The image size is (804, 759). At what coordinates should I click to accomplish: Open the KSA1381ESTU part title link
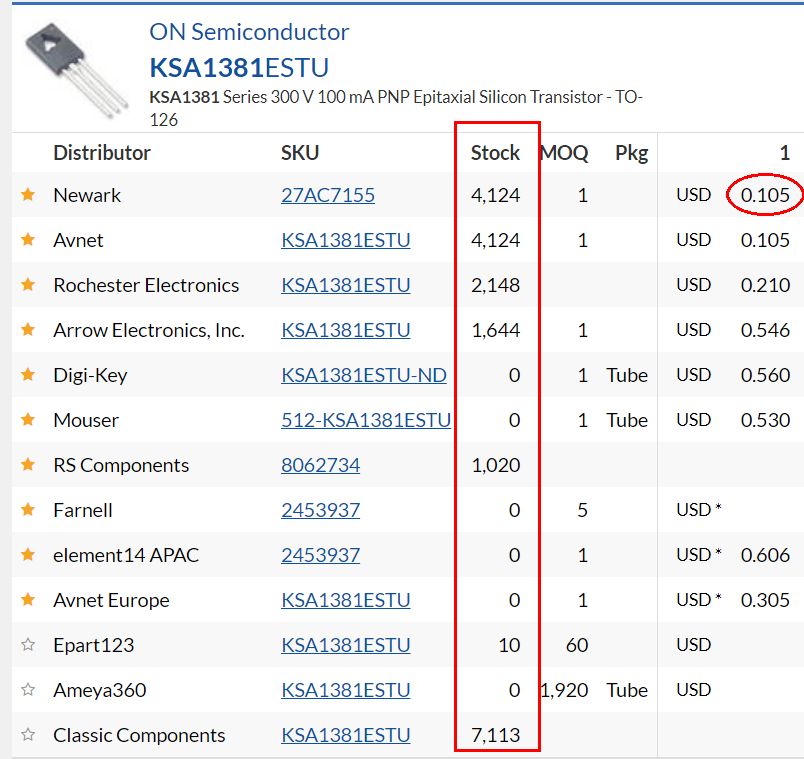click(x=239, y=68)
